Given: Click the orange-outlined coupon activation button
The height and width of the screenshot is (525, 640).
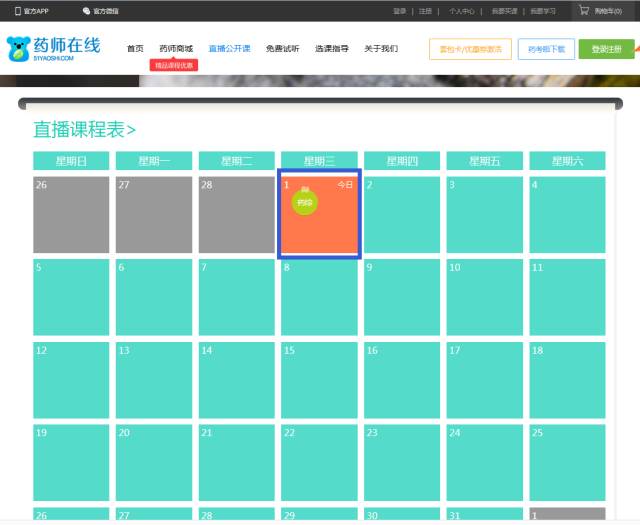Looking at the screenshot, I should 470,49.
